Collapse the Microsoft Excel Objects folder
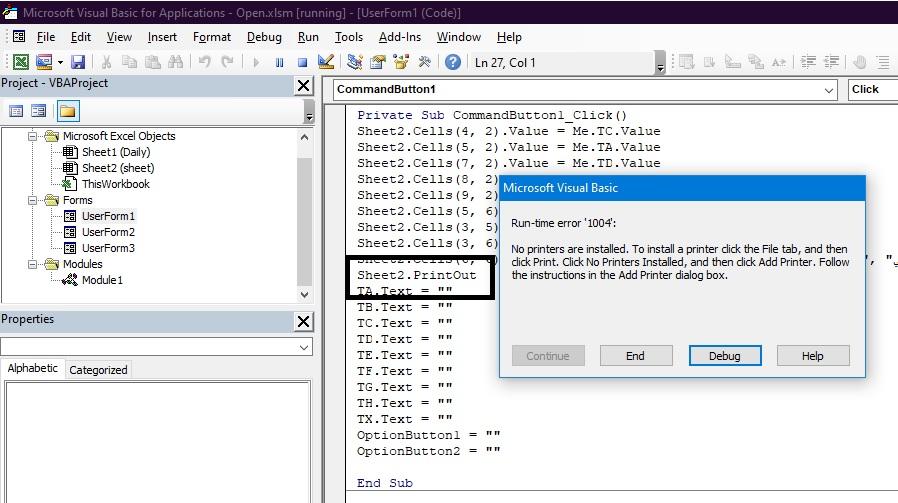 (x=33, y=136)
